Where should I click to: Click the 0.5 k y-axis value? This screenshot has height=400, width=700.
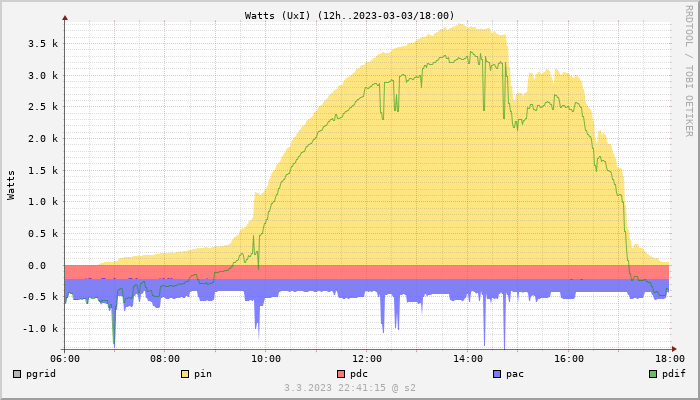[43, 233]
